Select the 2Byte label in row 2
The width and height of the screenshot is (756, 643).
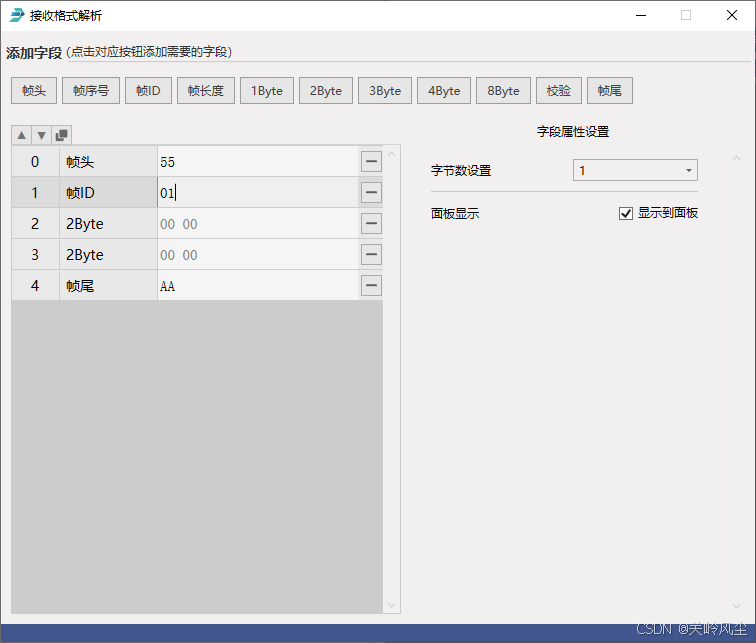coord(108,223)
